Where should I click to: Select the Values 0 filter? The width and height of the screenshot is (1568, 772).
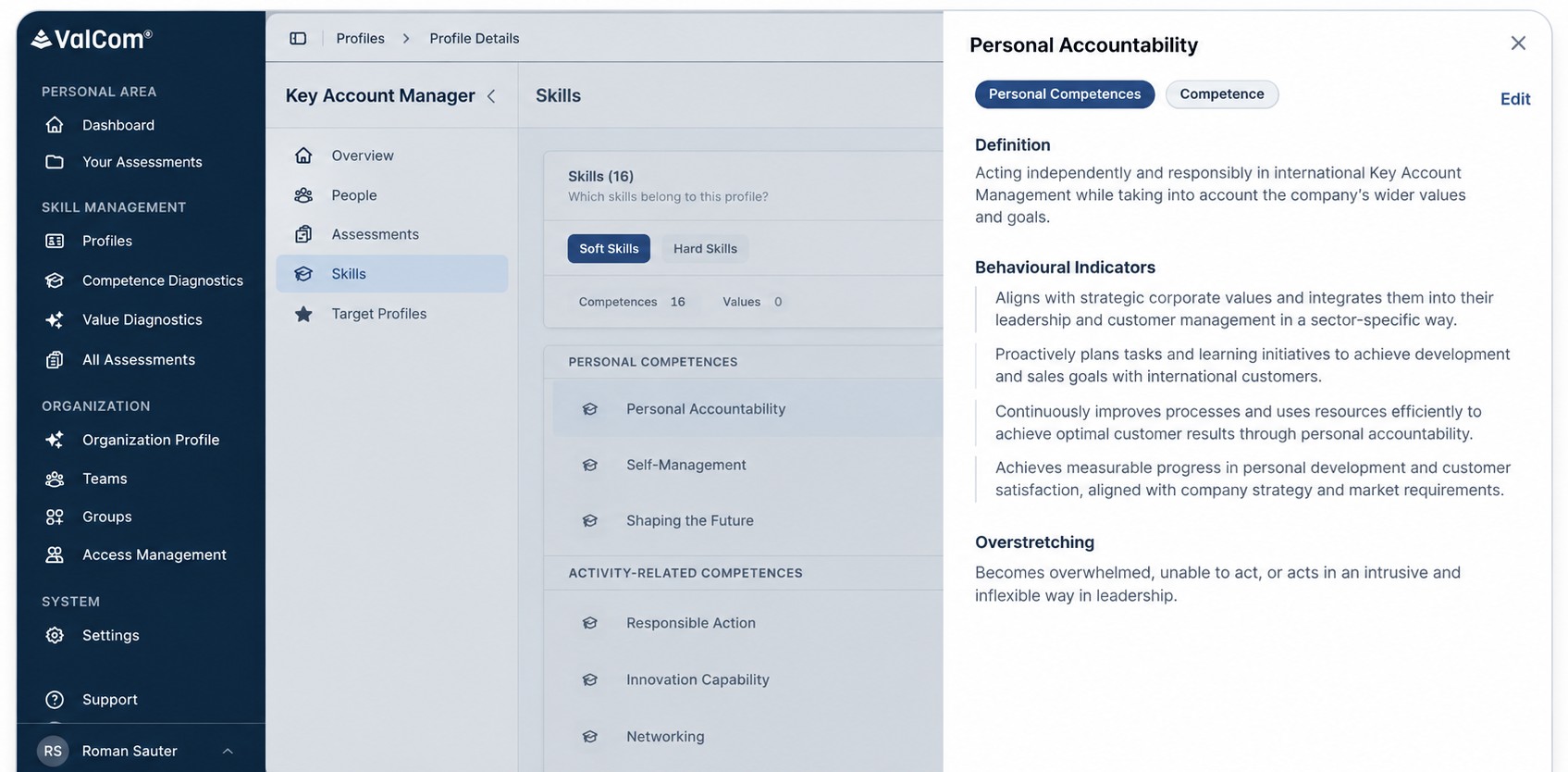[x=752, y=302]
